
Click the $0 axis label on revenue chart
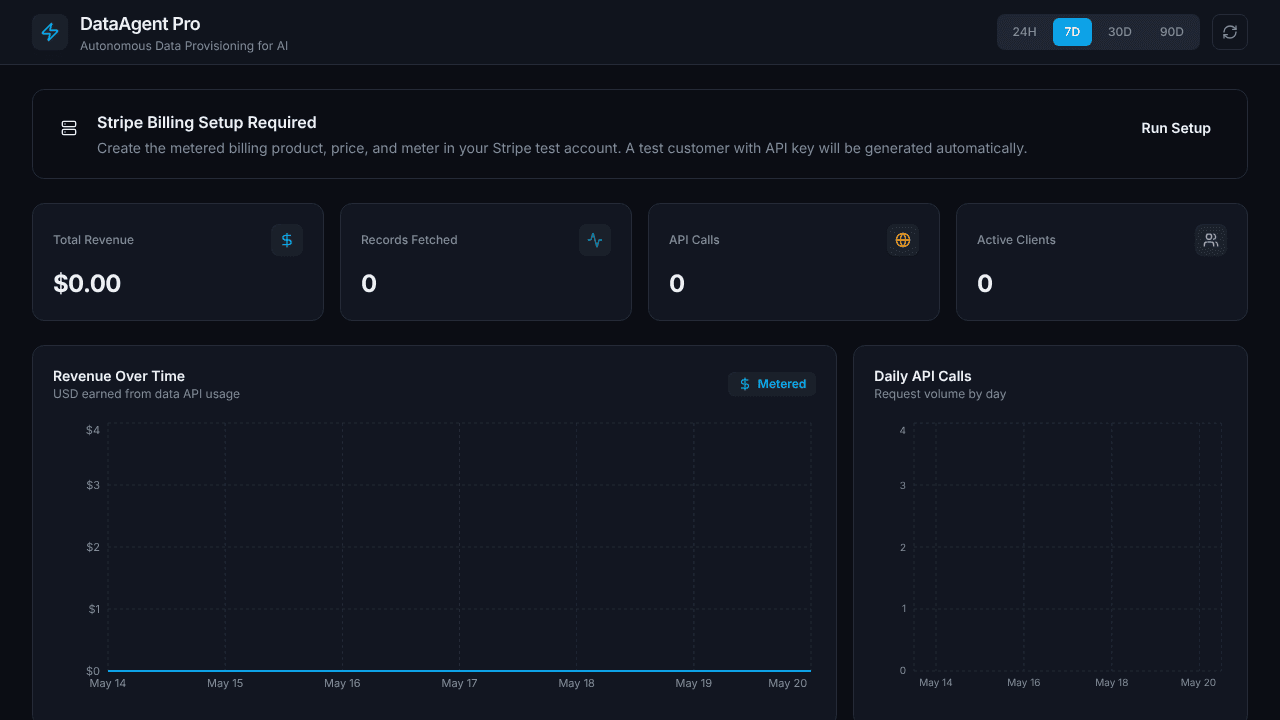pyautogui.click(x=93, y=671)
